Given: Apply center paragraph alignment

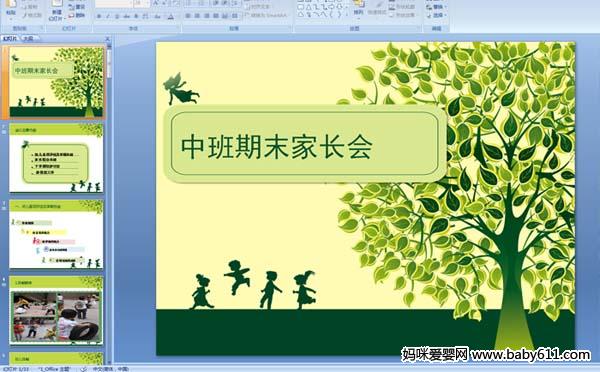Looking at the screenshot, I should [x=197, y=16].
